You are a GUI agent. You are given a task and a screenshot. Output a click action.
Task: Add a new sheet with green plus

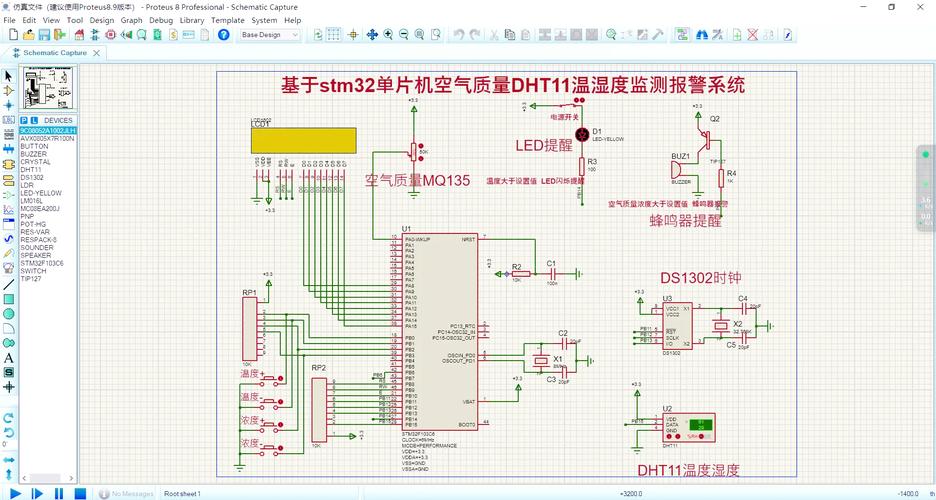737,35
